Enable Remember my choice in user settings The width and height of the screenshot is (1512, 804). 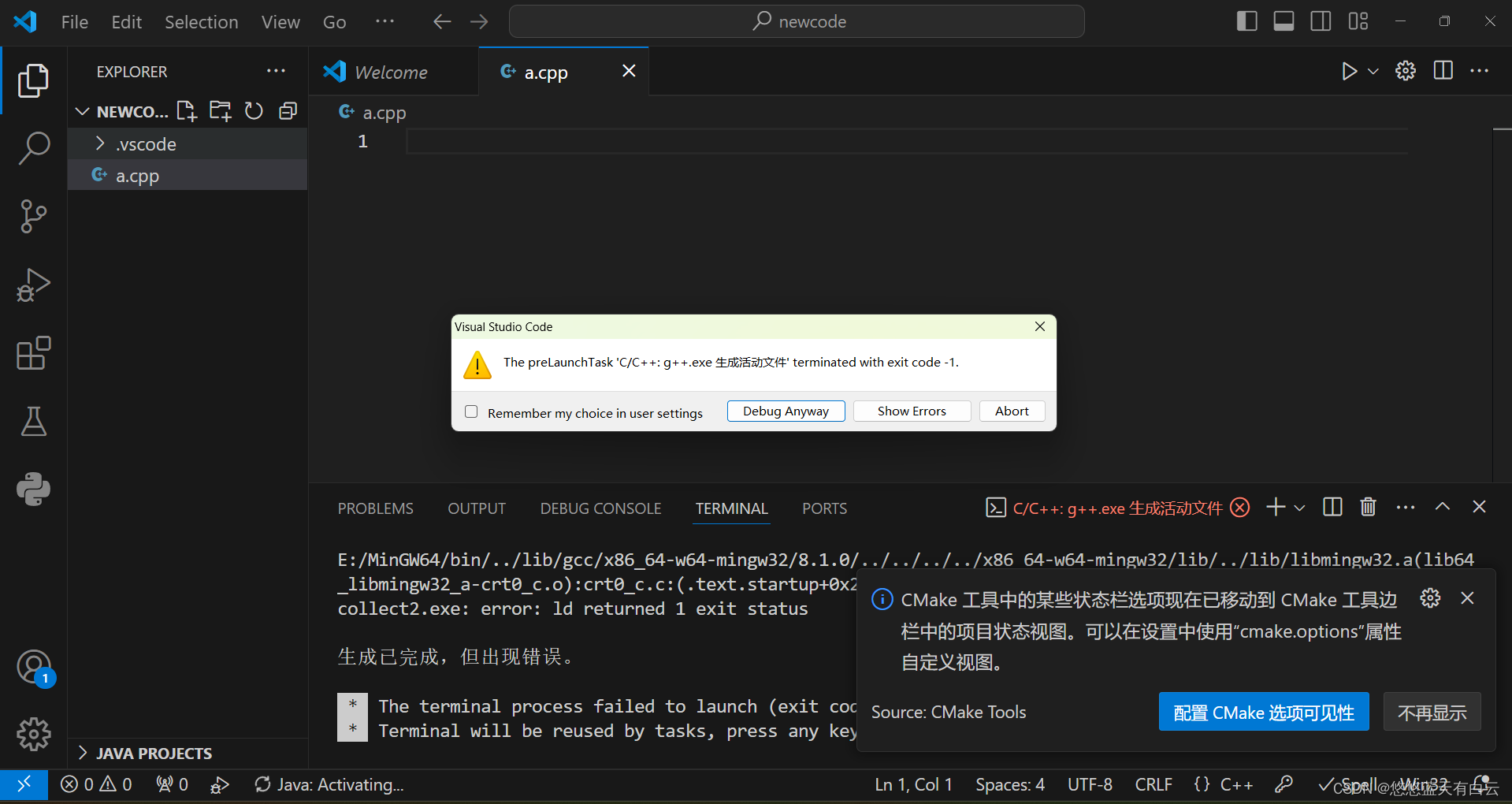[471, 411]
